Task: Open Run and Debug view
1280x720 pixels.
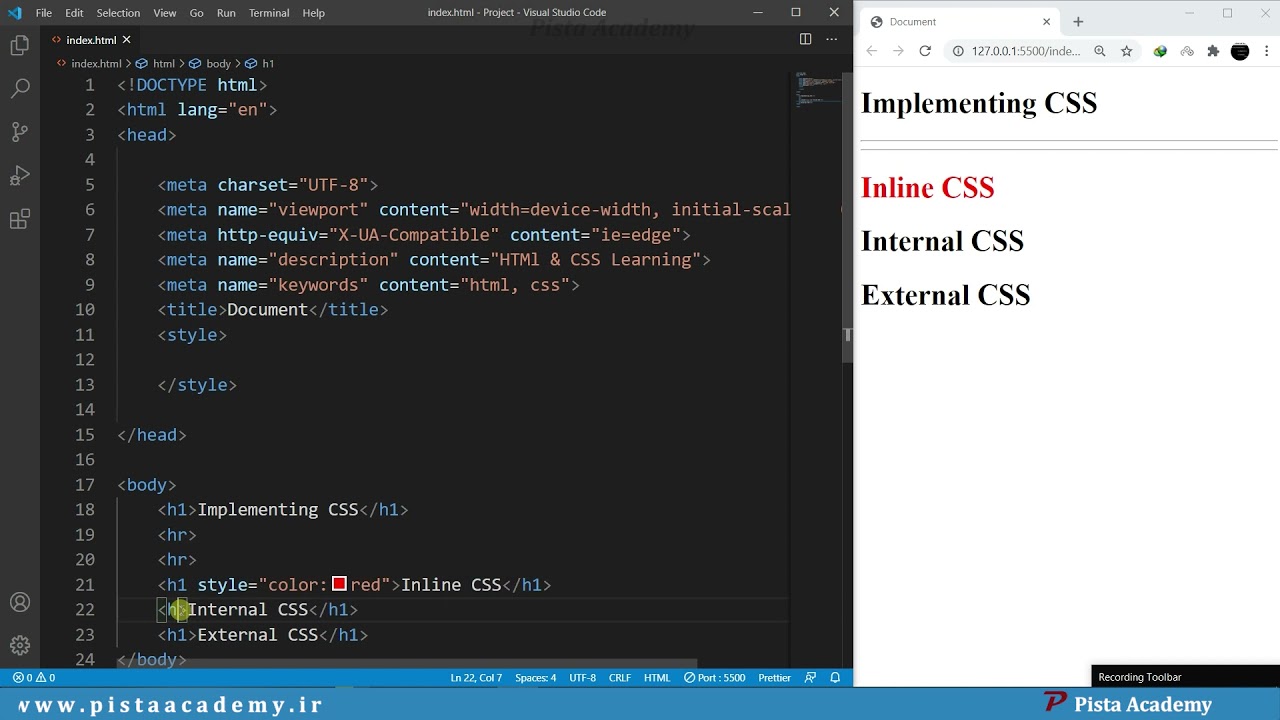Action: tap(20, 176)
